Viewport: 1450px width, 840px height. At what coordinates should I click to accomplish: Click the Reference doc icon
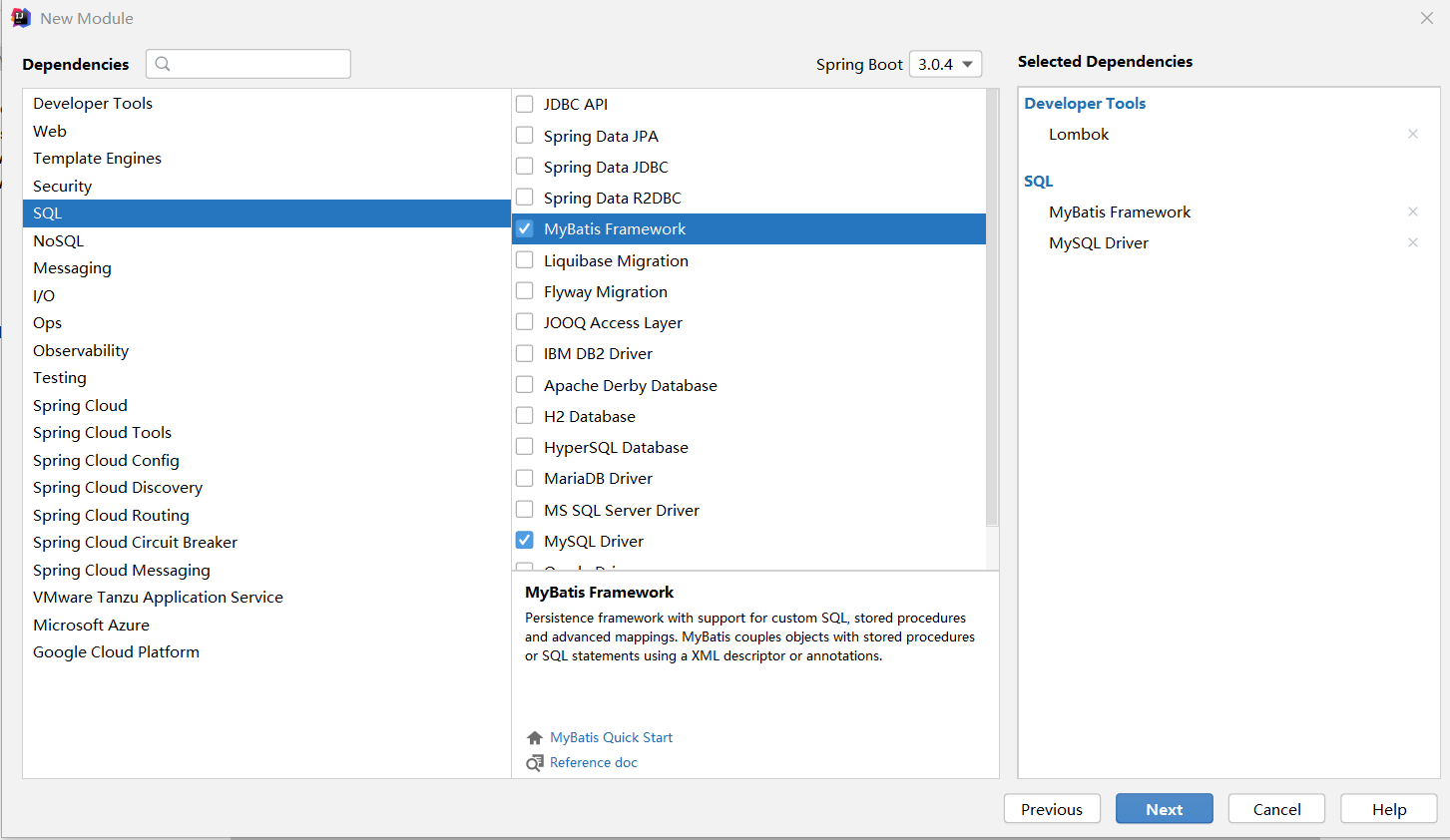(x=535, y=763)
